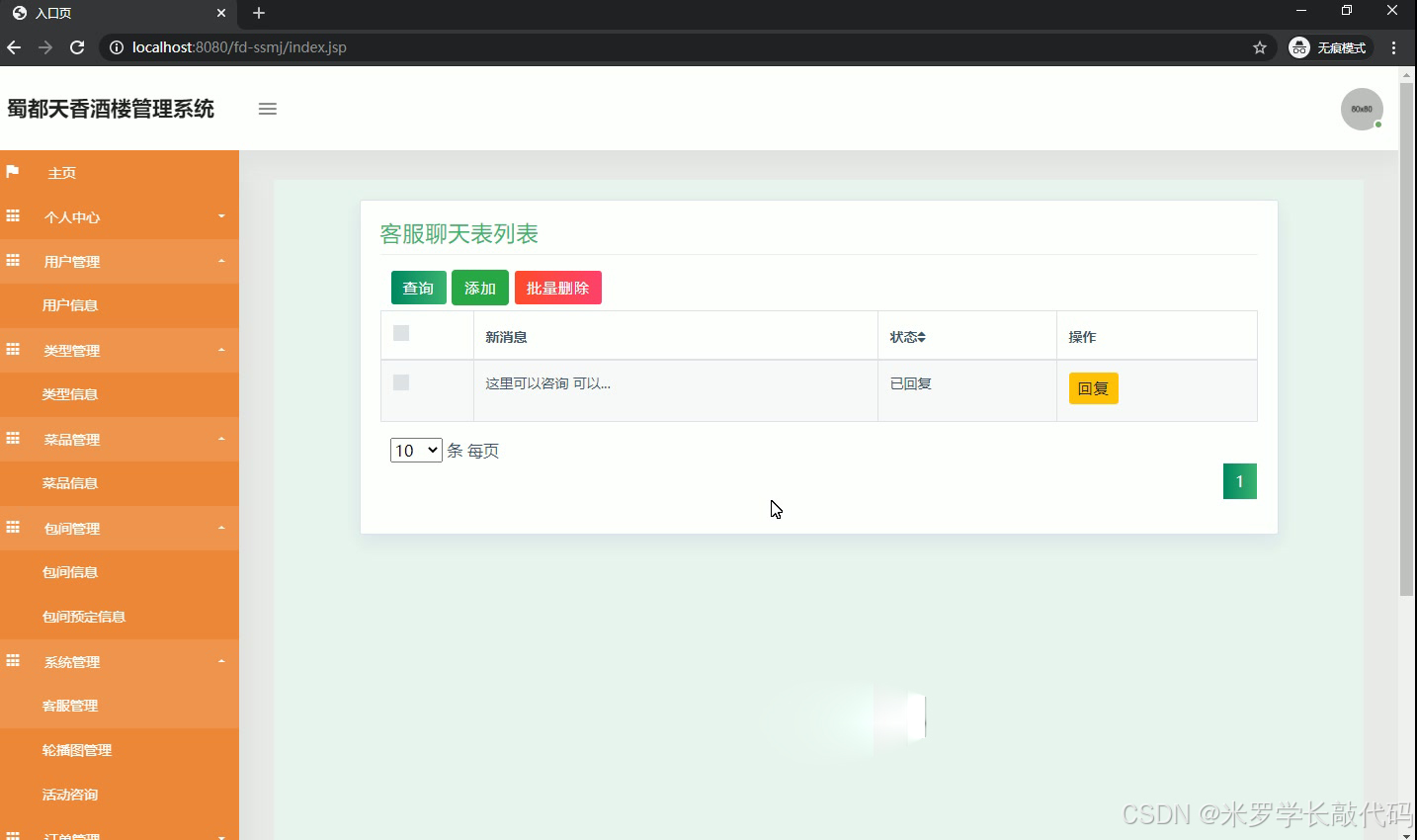Click the grid icon next to 系统管理
Viewport: 1417px width, 840px height.
click(x=13, y=661)
